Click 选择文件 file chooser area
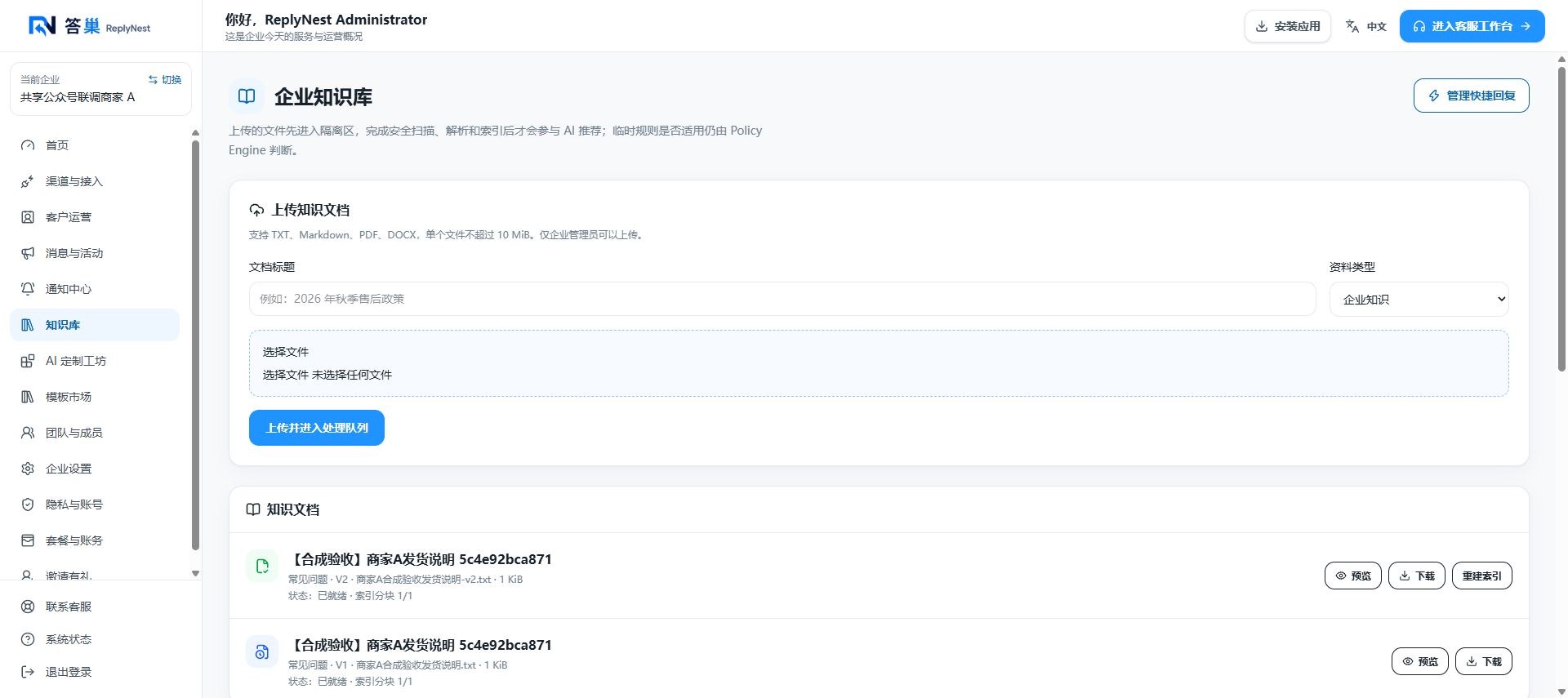Image resolution: width=1568 pixels, height=698 pixels. click(879, 363)
